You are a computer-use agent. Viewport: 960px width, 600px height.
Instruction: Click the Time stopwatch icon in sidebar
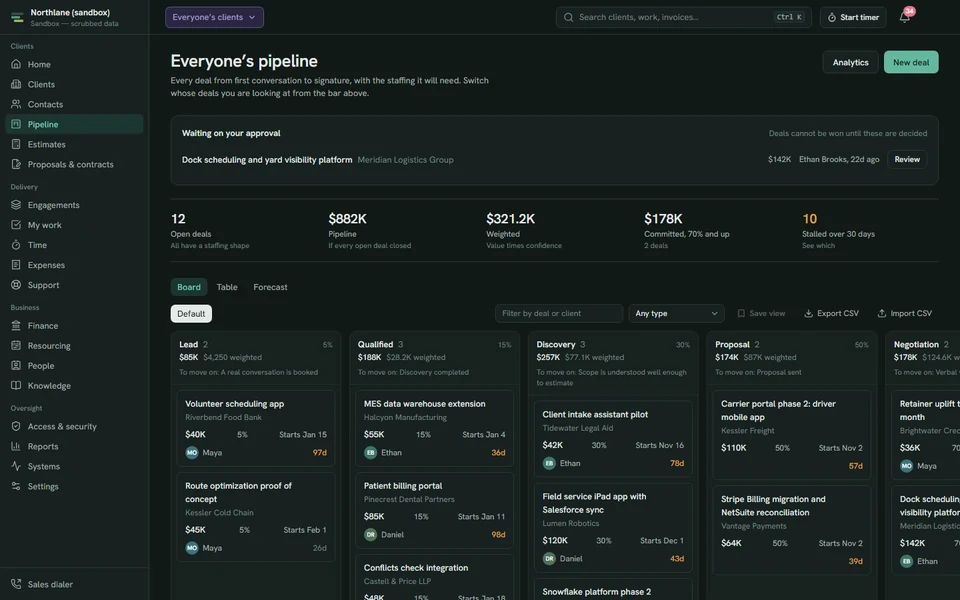point(16,245)
